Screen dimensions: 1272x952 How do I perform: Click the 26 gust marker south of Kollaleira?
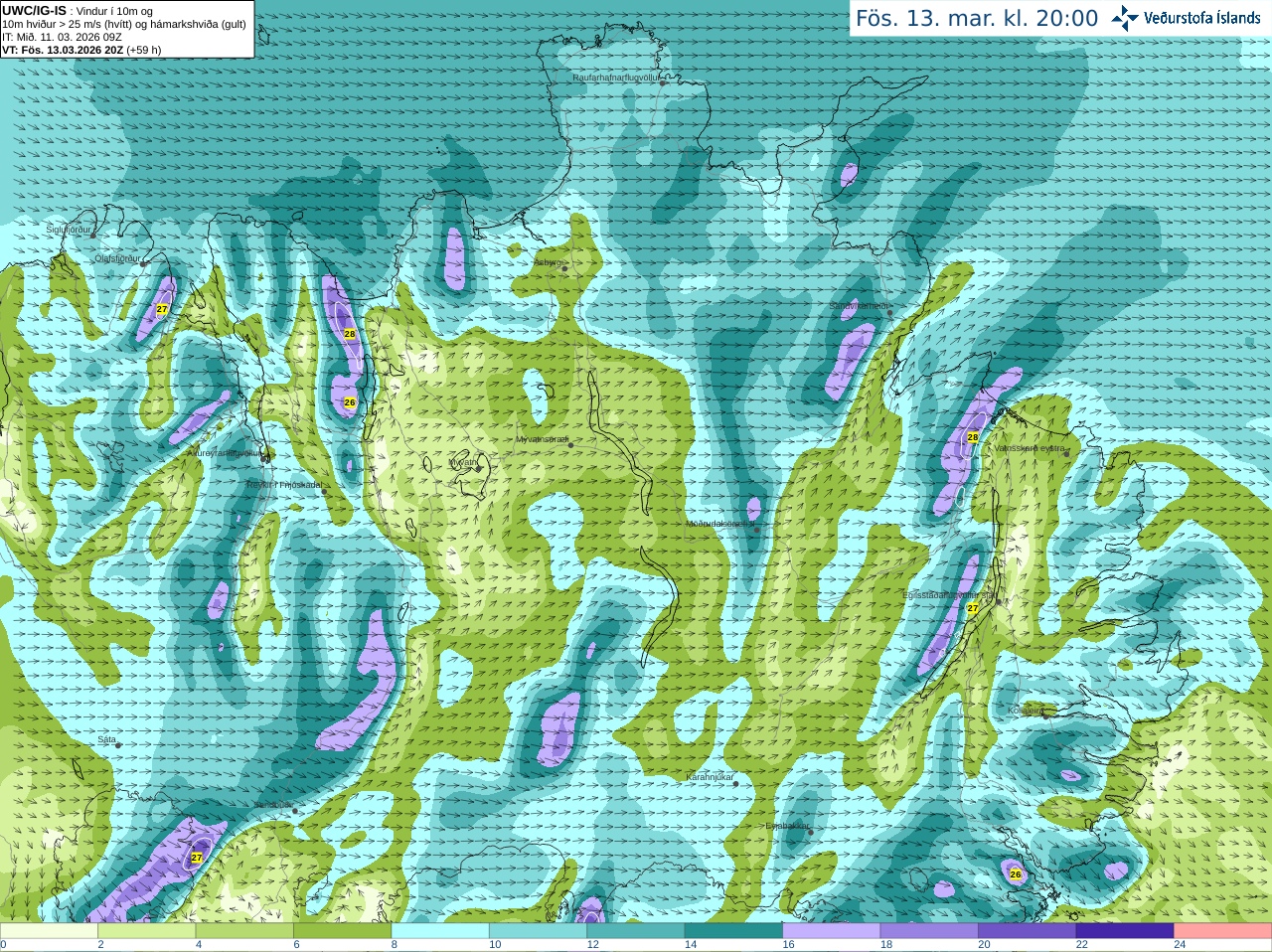[1016, 874]
